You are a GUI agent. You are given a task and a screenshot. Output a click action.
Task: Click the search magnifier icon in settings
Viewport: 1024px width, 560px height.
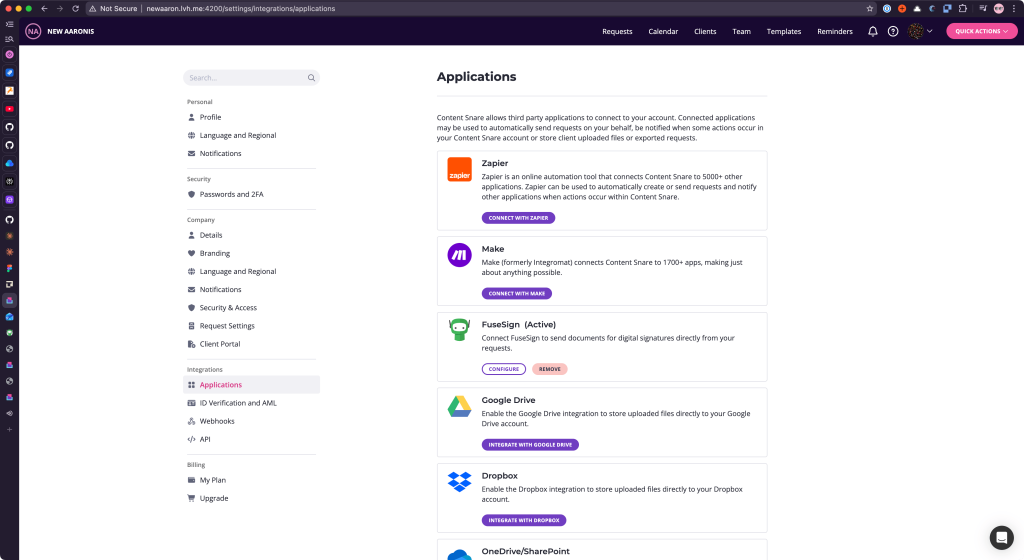tap(312, 78)
